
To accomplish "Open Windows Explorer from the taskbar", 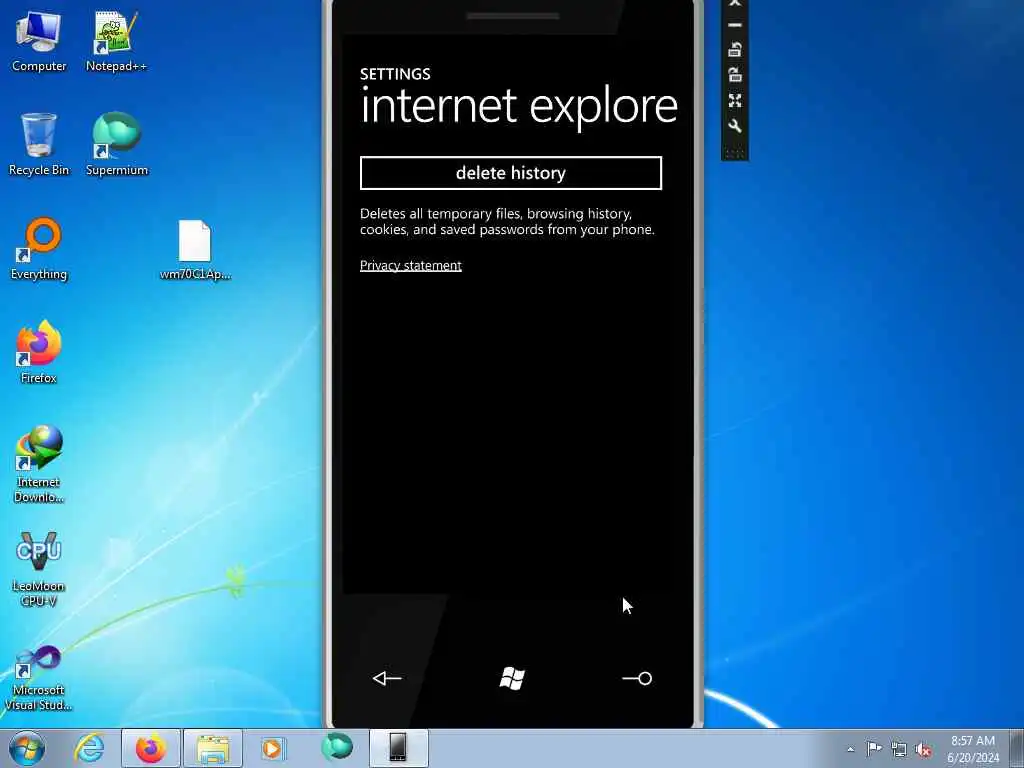I will point(213,748).
